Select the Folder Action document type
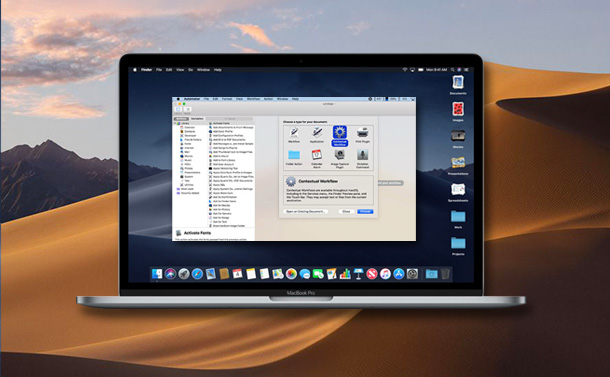610x377 pixels. (294, 158)
